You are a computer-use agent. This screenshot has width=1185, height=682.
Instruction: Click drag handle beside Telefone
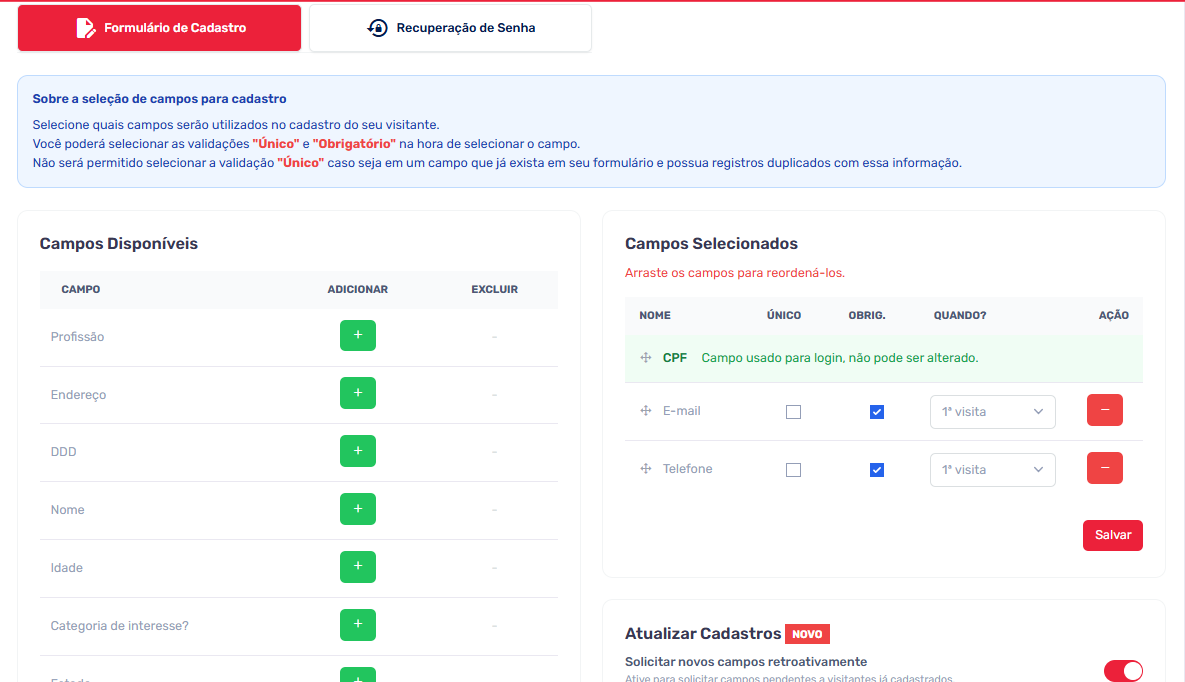tap(646, 469)
